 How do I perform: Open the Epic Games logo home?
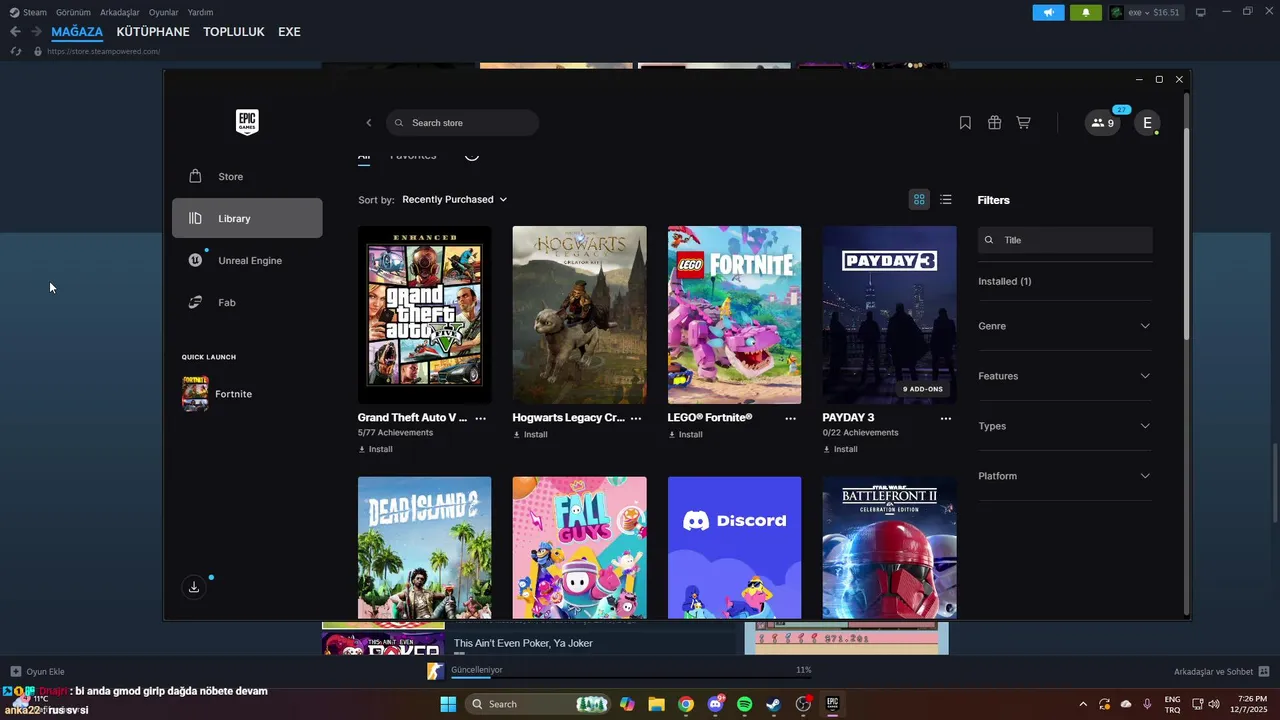[247, 122]
